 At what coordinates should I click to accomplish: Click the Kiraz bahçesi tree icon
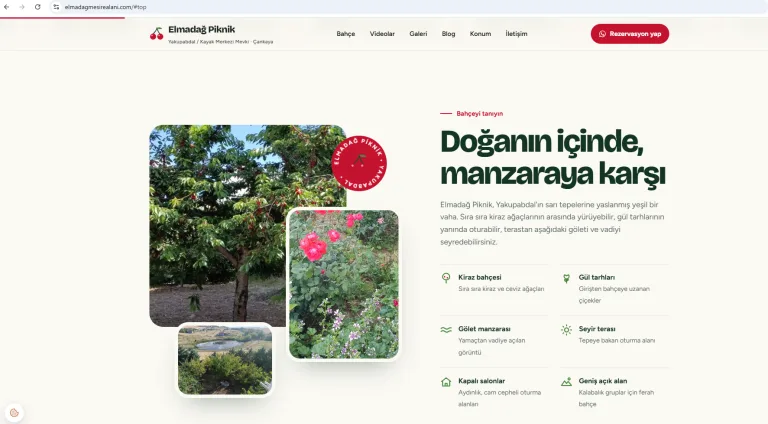click(446, 278)
